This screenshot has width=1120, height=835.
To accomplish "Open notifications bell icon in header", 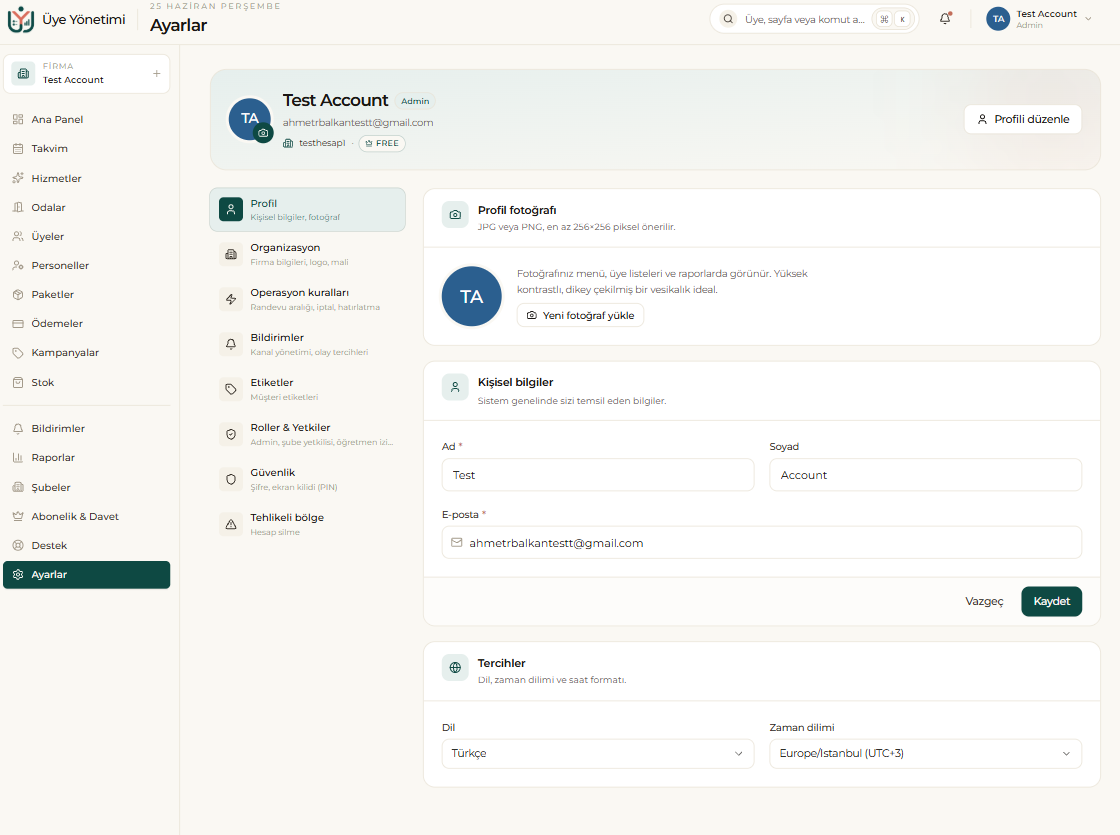I will [x=944, y=19].
